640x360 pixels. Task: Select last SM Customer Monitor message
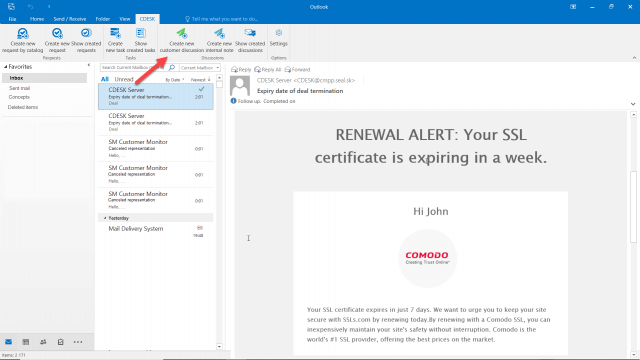click(156, 200)
